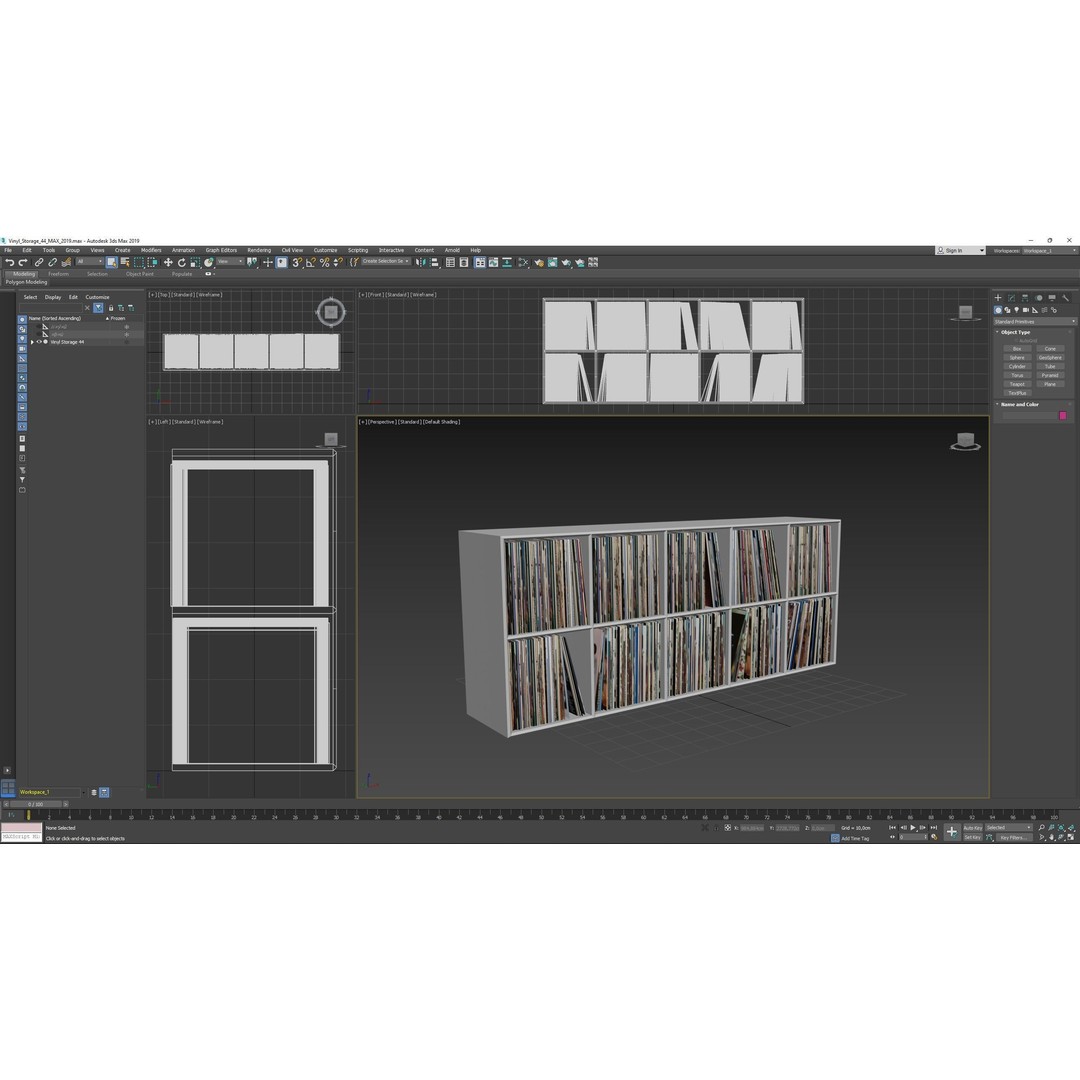Click the Teapot primitive button
1080x1080 pixels.
(x=1017, y=384)
